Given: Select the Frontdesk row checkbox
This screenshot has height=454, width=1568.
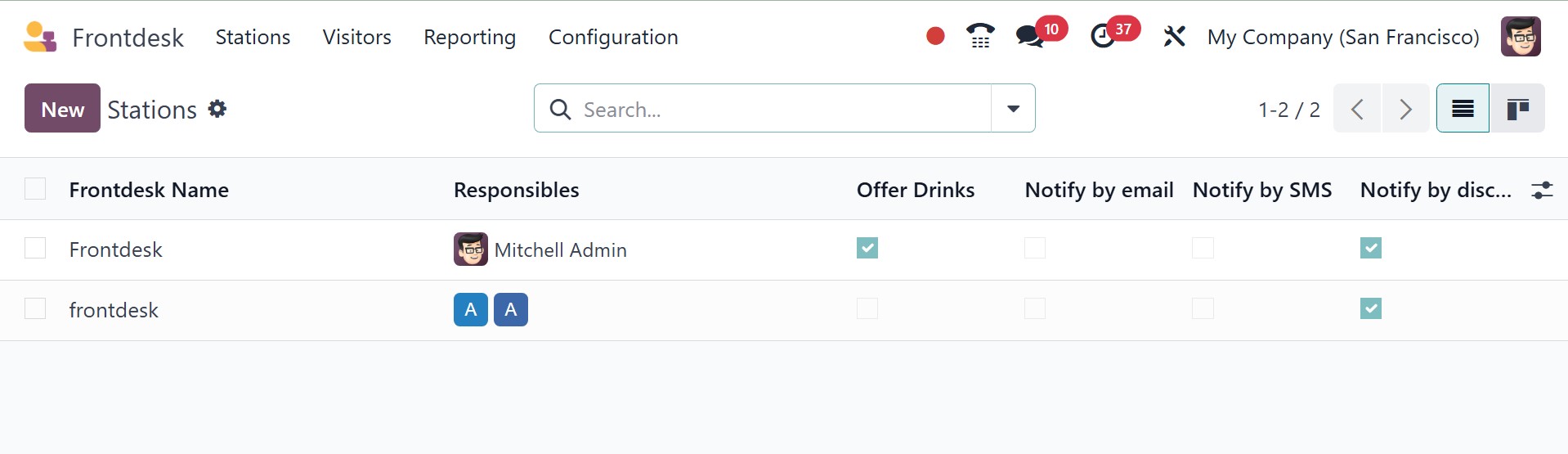Looking at the screenshot, I should click(x=35, y=248).
